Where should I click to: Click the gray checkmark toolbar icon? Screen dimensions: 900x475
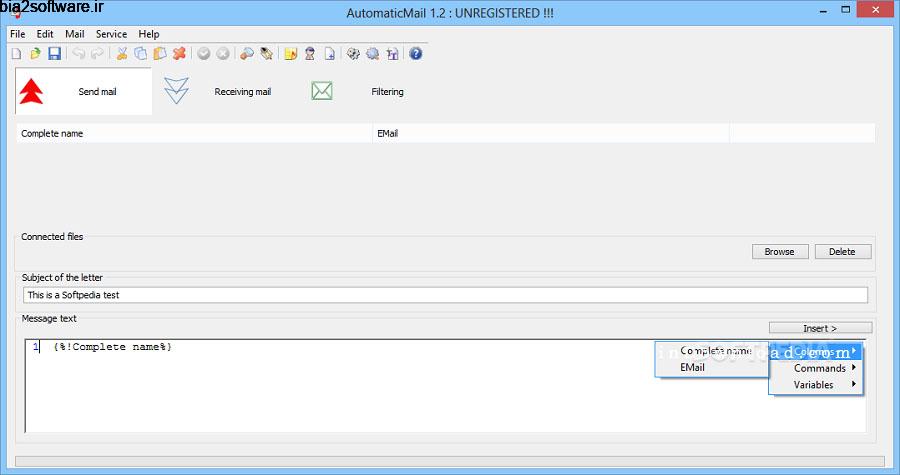pyautogui.click(x=204, y=54)
